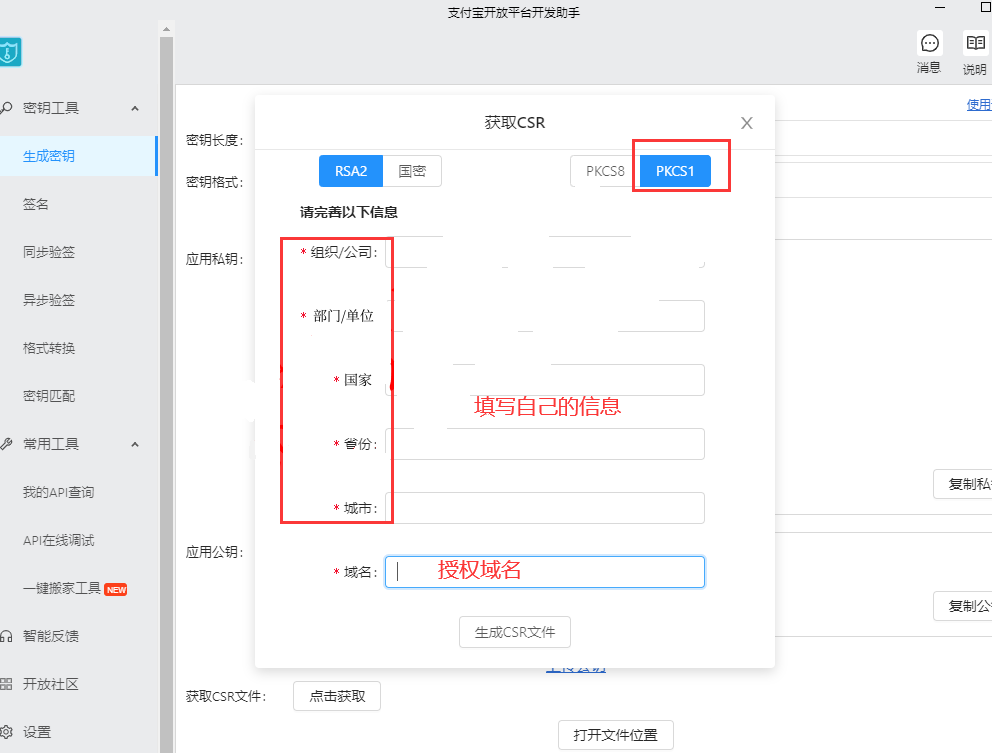This screenshot has width=992, height=753.
Task: Focus the 省份 input field
Action: [545, 444]
